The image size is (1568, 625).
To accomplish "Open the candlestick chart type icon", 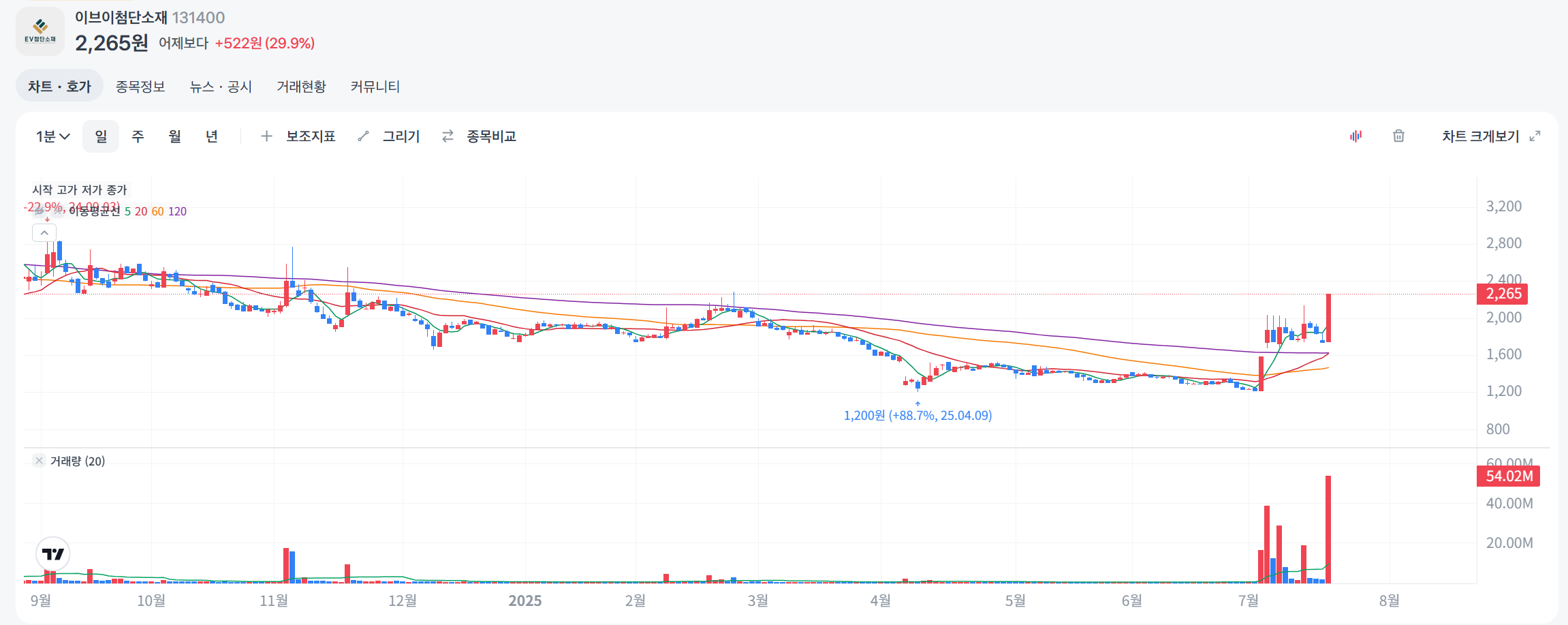I will coord(1355,136).
